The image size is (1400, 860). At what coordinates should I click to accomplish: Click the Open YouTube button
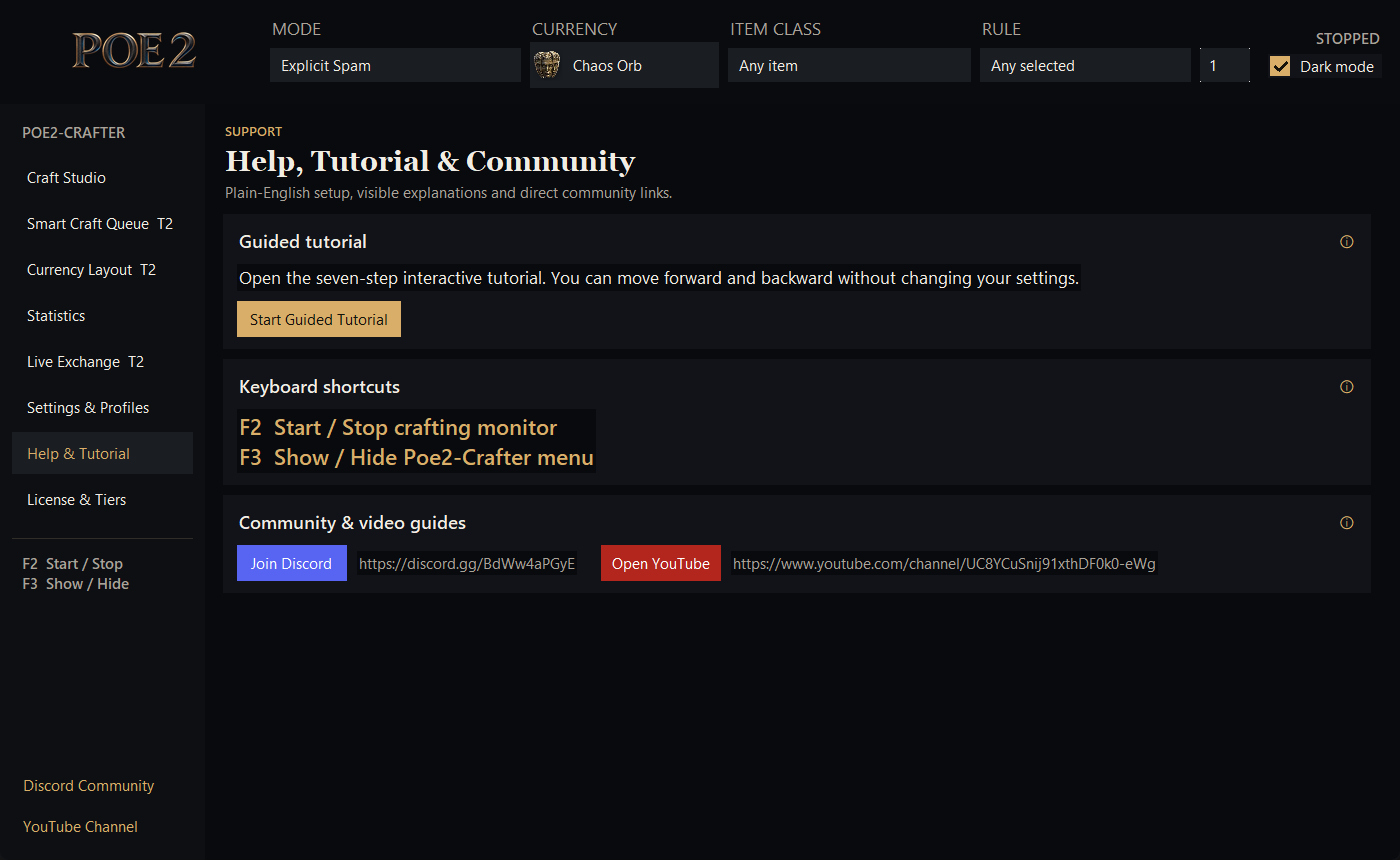click(661, 563)
